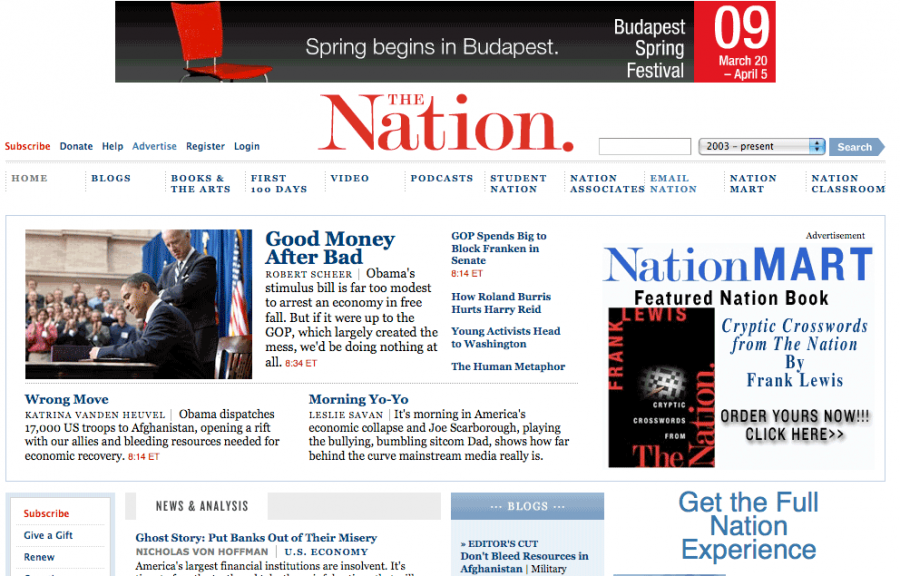Click ORDER YOURS NOW!!! CLICK HERE>> in ad
900x576 pixels.
tap(795, 425)
